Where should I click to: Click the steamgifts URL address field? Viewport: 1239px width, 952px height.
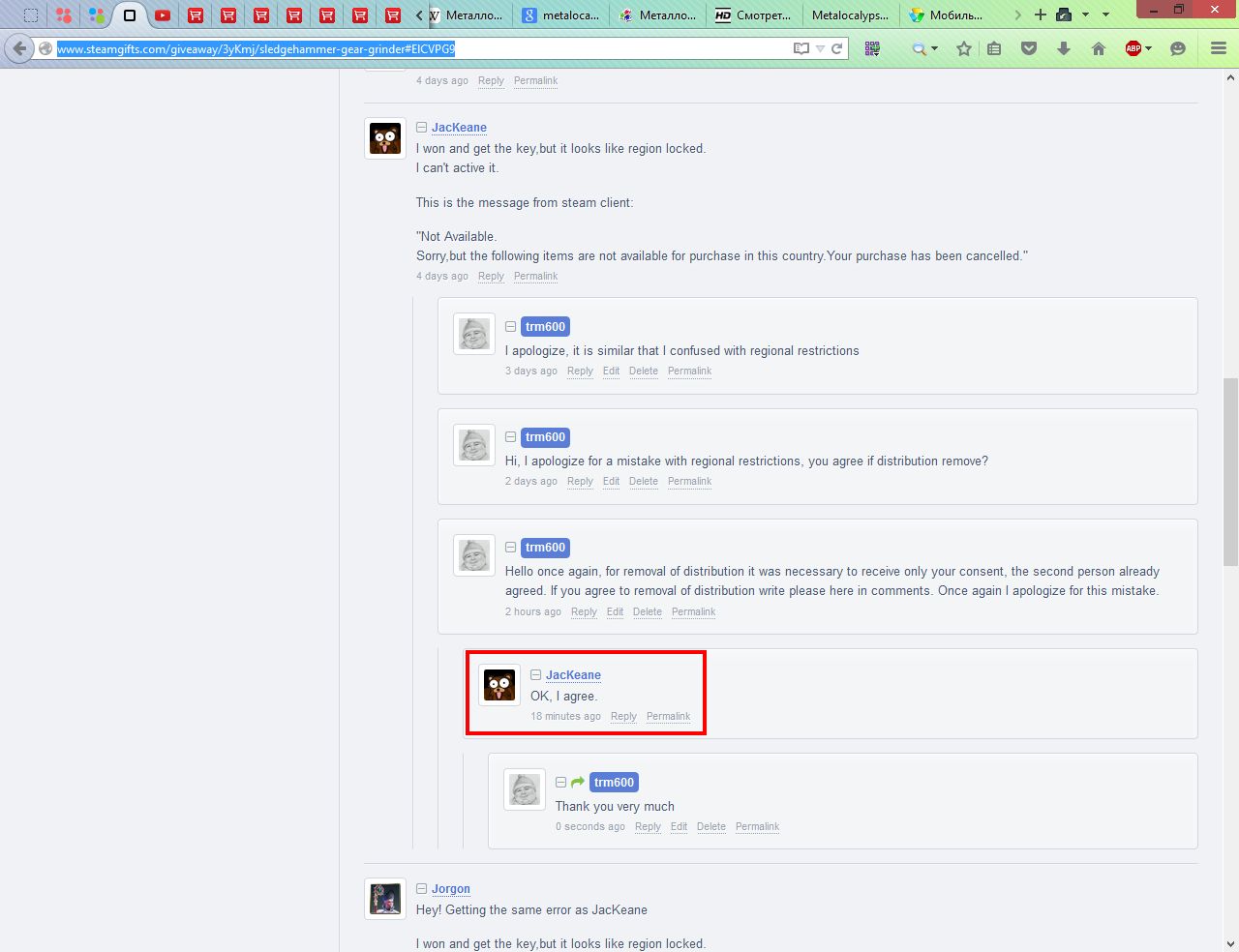[416, 48]
